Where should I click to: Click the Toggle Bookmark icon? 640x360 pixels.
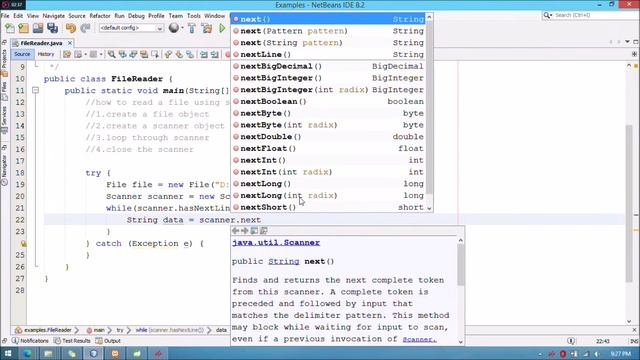pyautogui.click(x=190, y=54)
